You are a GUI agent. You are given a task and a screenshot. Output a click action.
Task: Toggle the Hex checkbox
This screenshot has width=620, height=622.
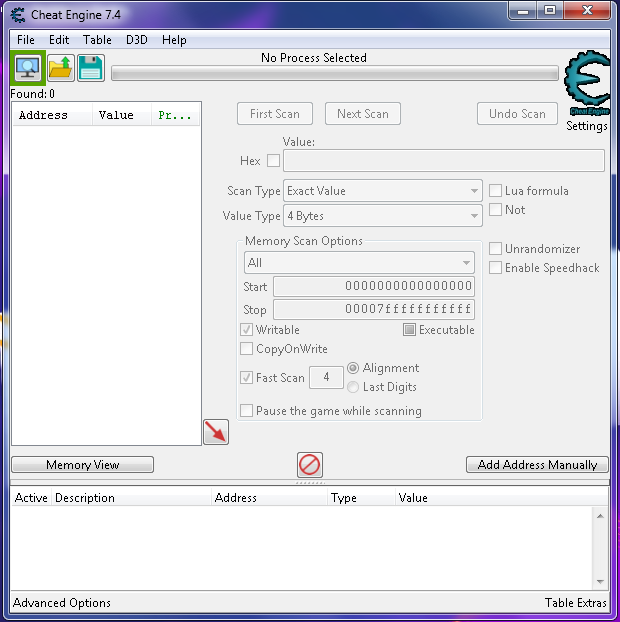[x=273, y=161]
